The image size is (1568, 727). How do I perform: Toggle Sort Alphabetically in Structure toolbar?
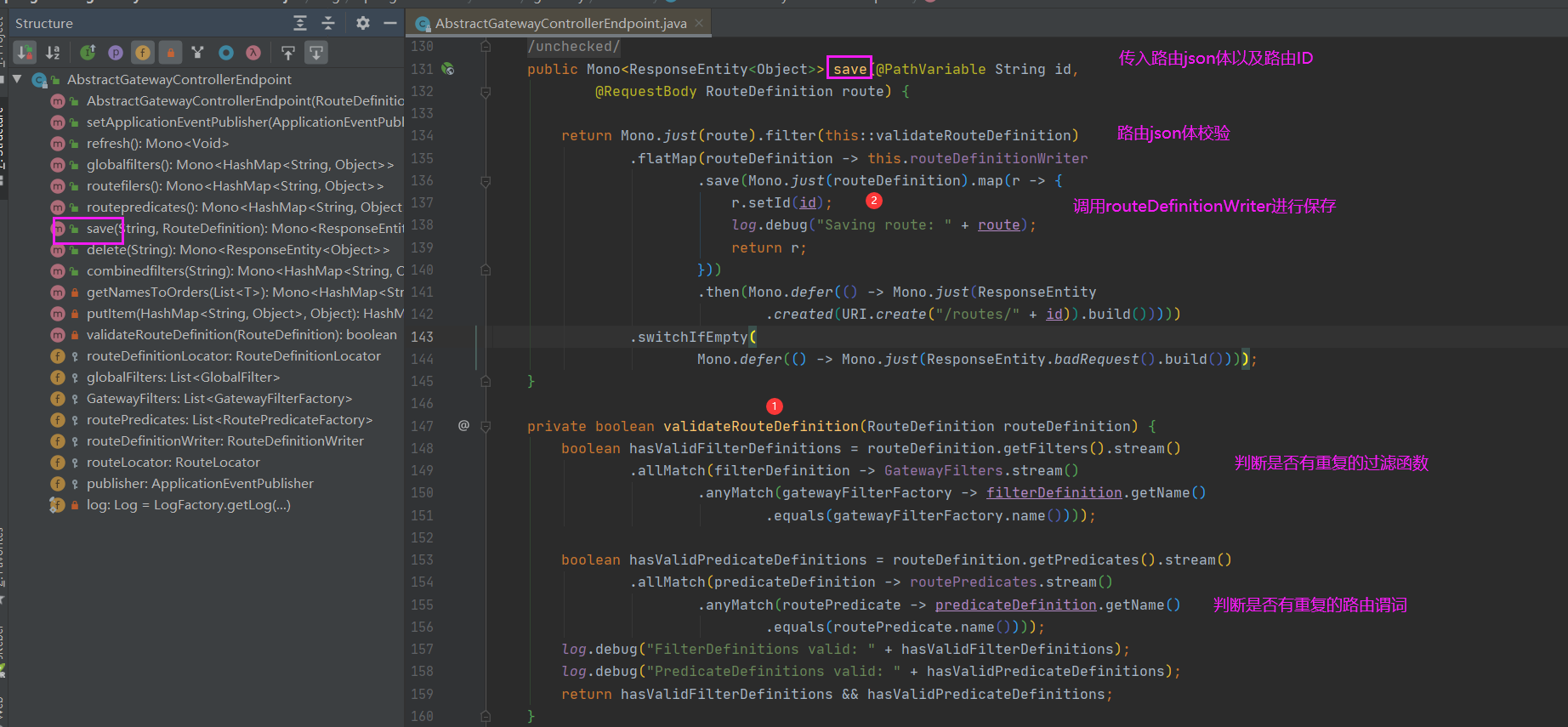pos(54,53)
